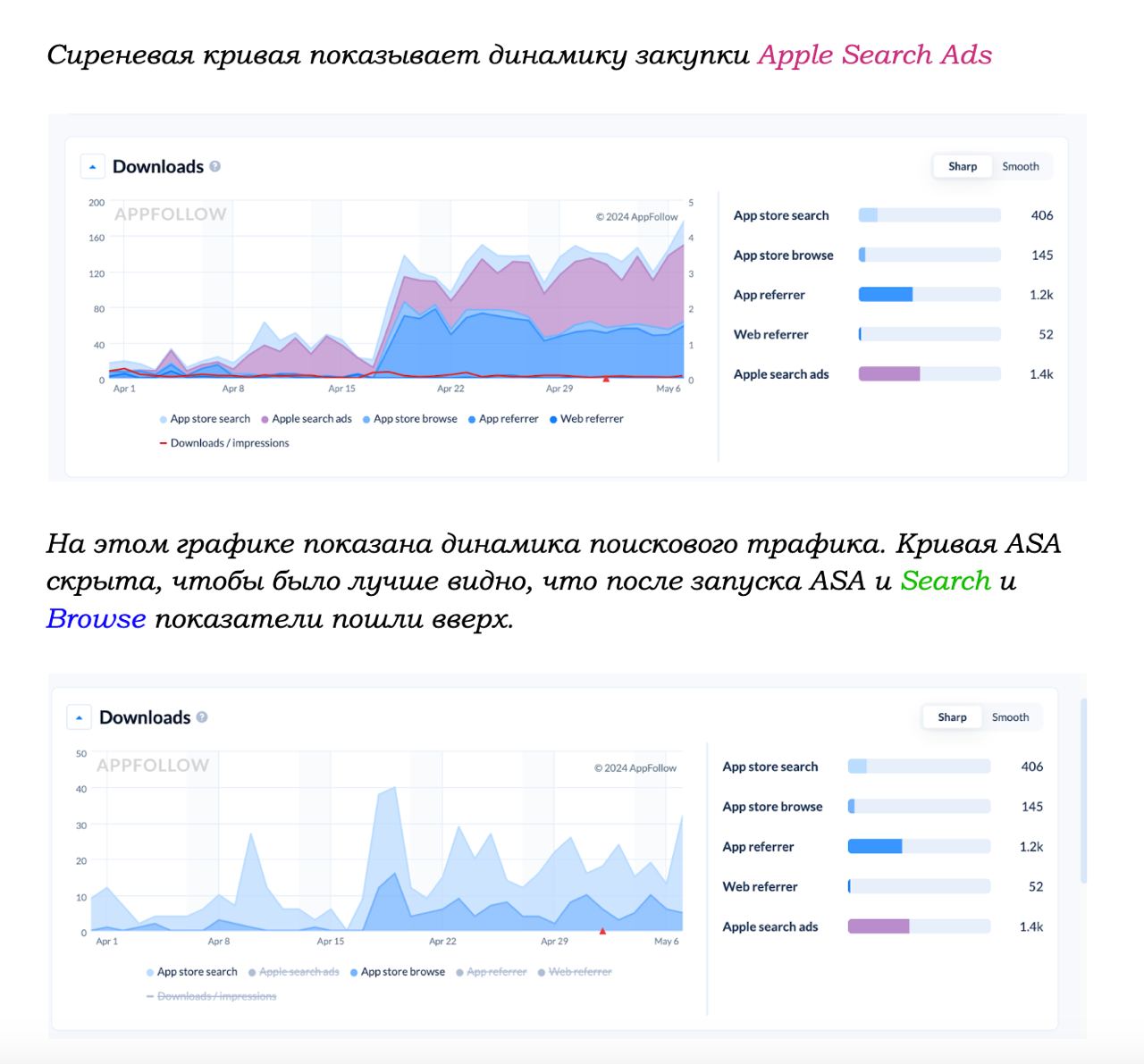This screenshot has width=1144, height=1064.
Task: Click the Apple Search Ads pink link text
Action: pyautogui.click(x=874, y=54)
